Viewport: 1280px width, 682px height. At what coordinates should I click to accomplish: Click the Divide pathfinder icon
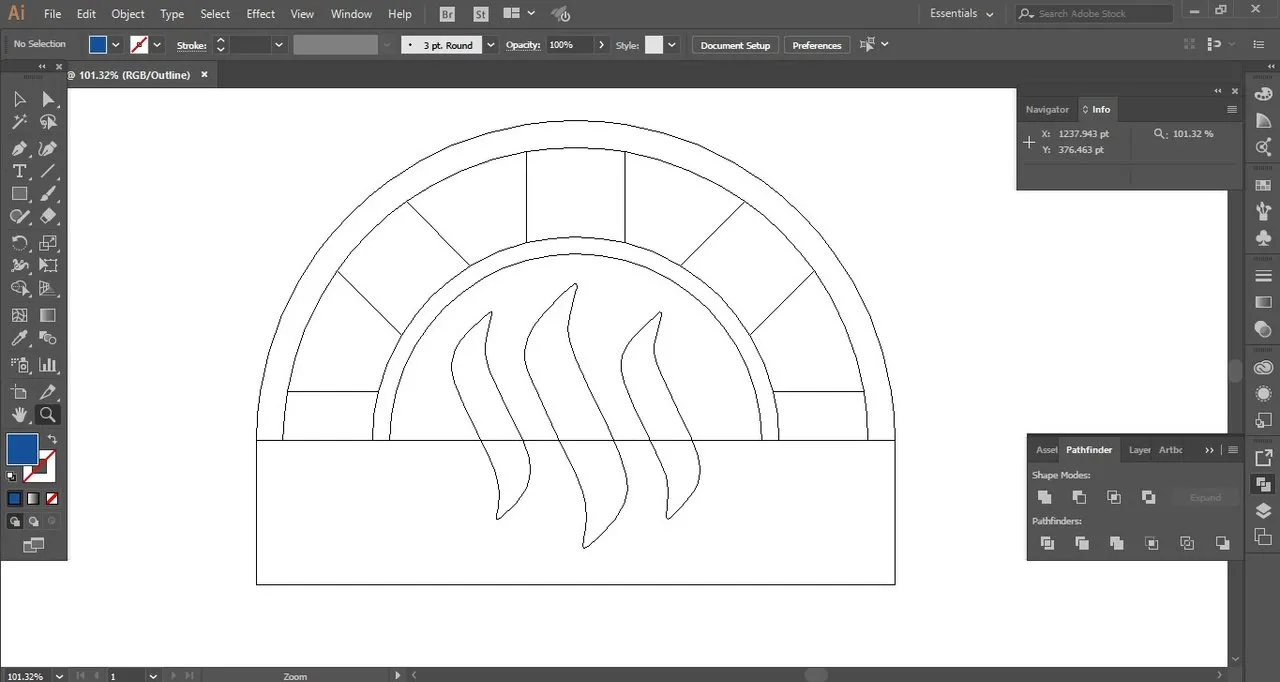pos(1047,543)
